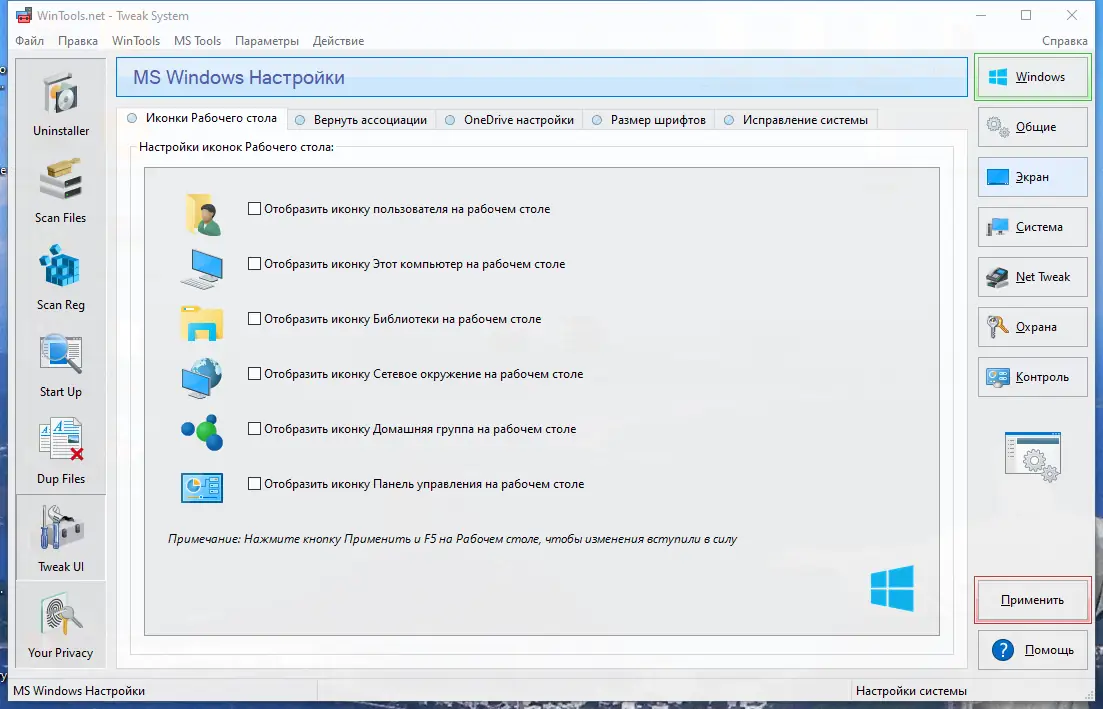This screenshot has height=709, width=1103.
Task: Click the settings window gear image
Action: (x=1033, y=456)
